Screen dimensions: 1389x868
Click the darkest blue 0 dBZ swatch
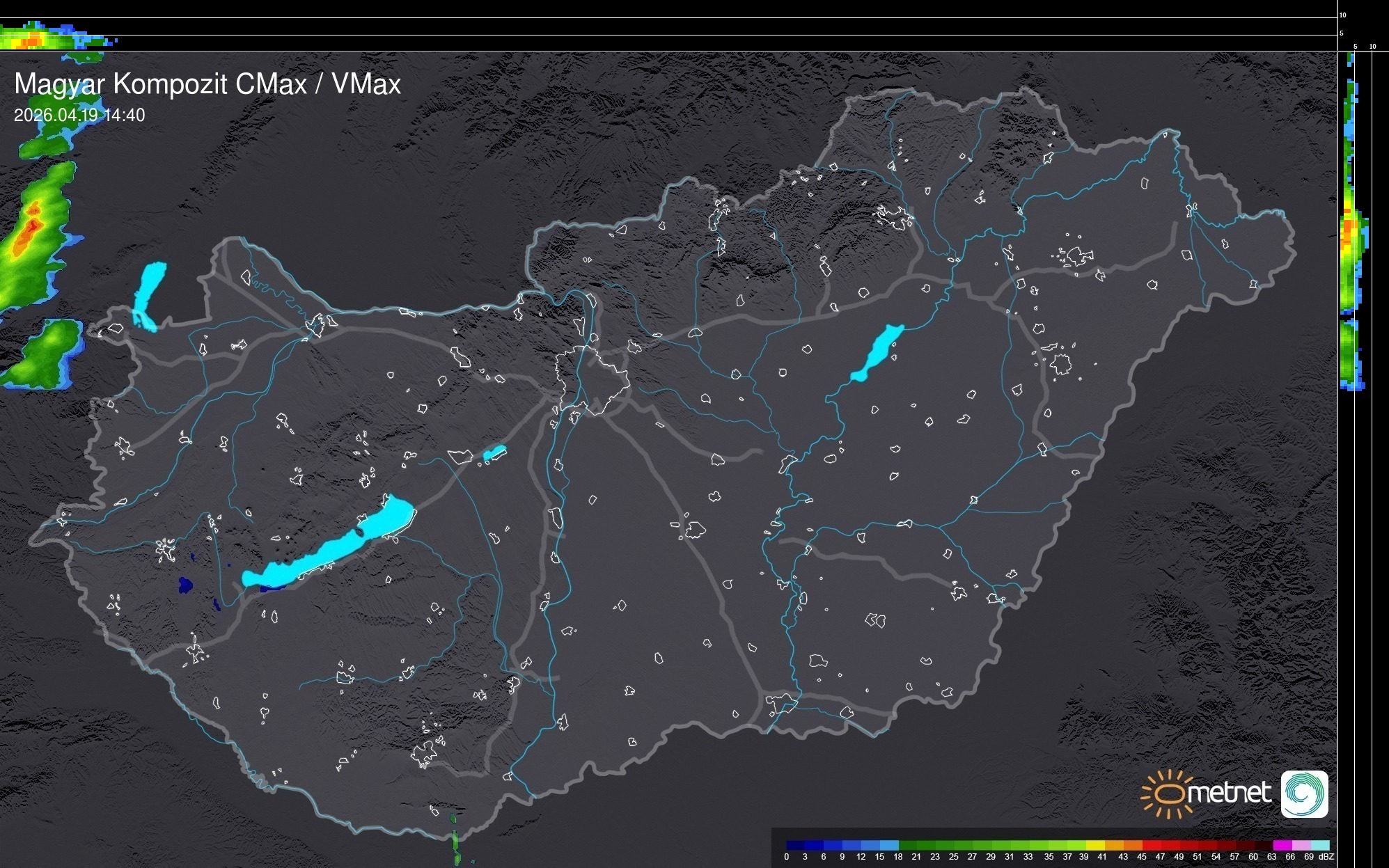[x=796, y=845]
